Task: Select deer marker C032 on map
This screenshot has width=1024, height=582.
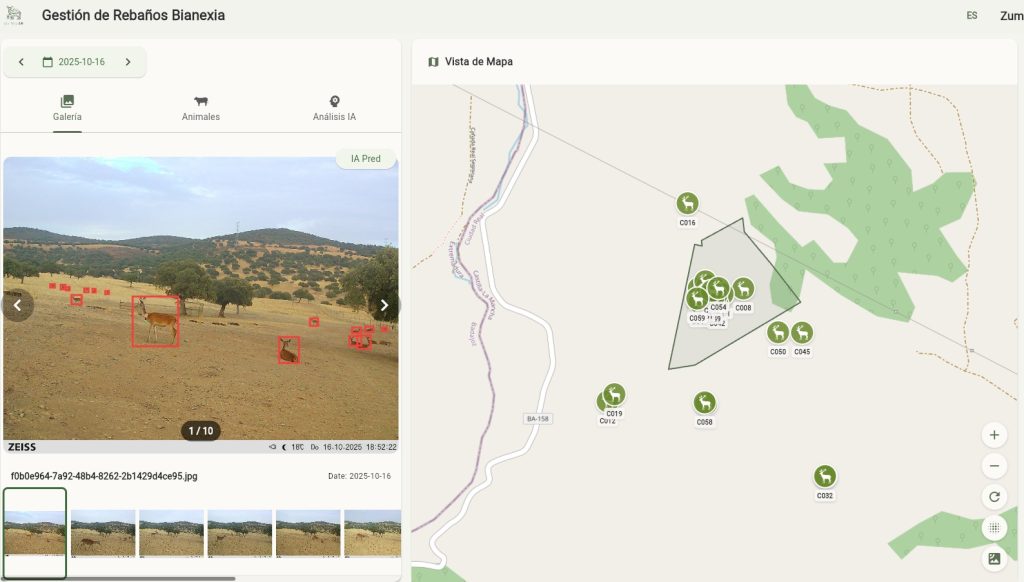Action: [x=825, y=477]
